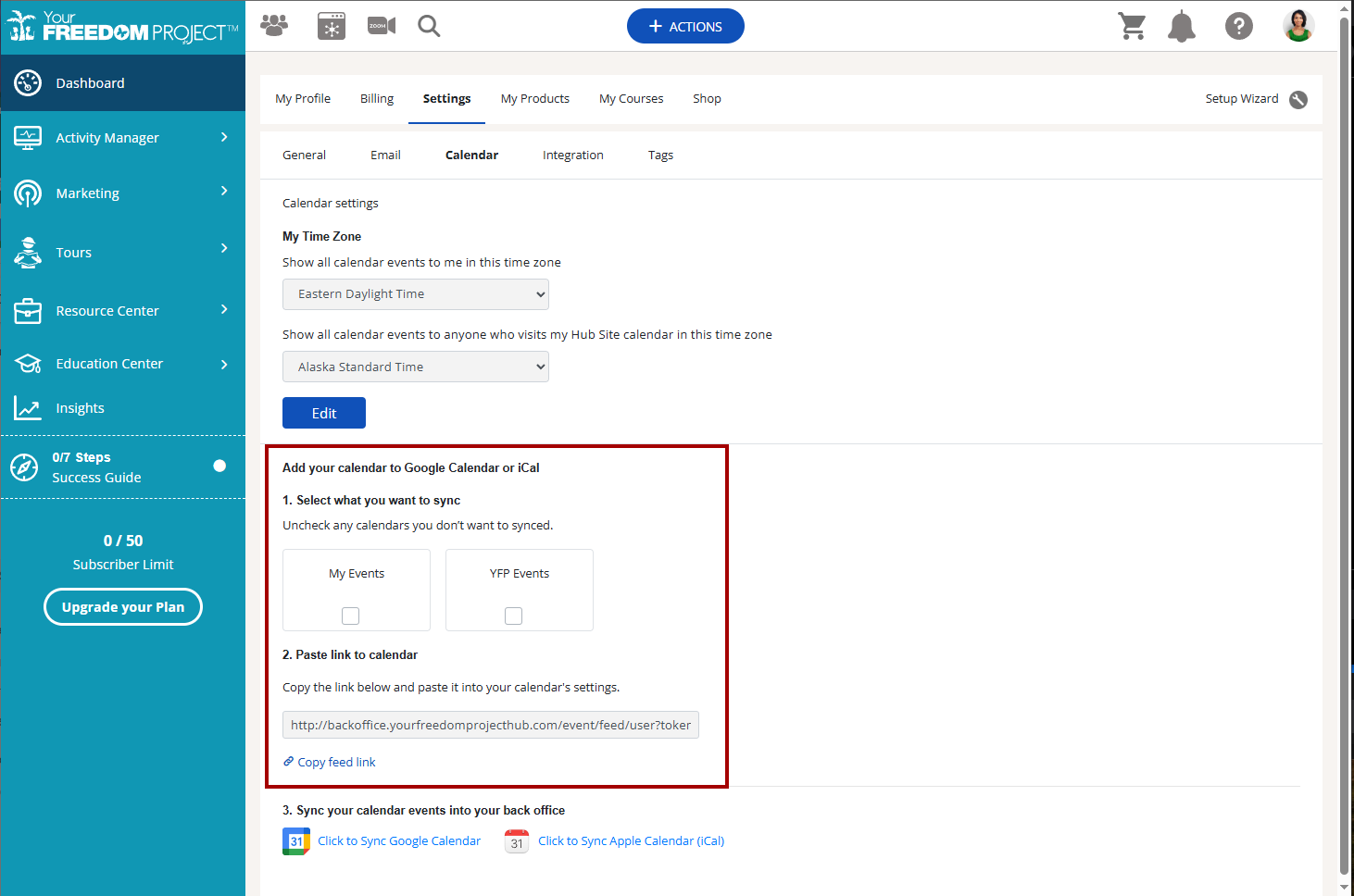
Task: Open Alaska Standard Time dropdown
Action: [x=415, y=367]
